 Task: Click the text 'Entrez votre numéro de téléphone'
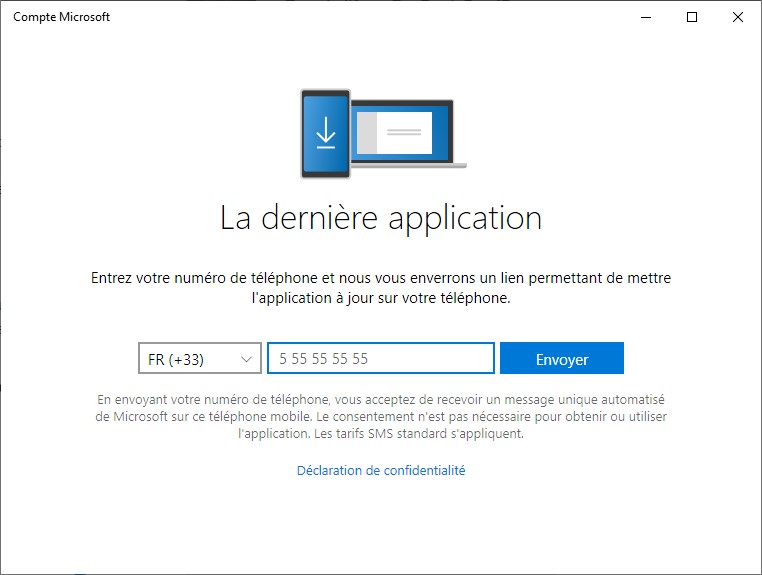click(204, 278)
